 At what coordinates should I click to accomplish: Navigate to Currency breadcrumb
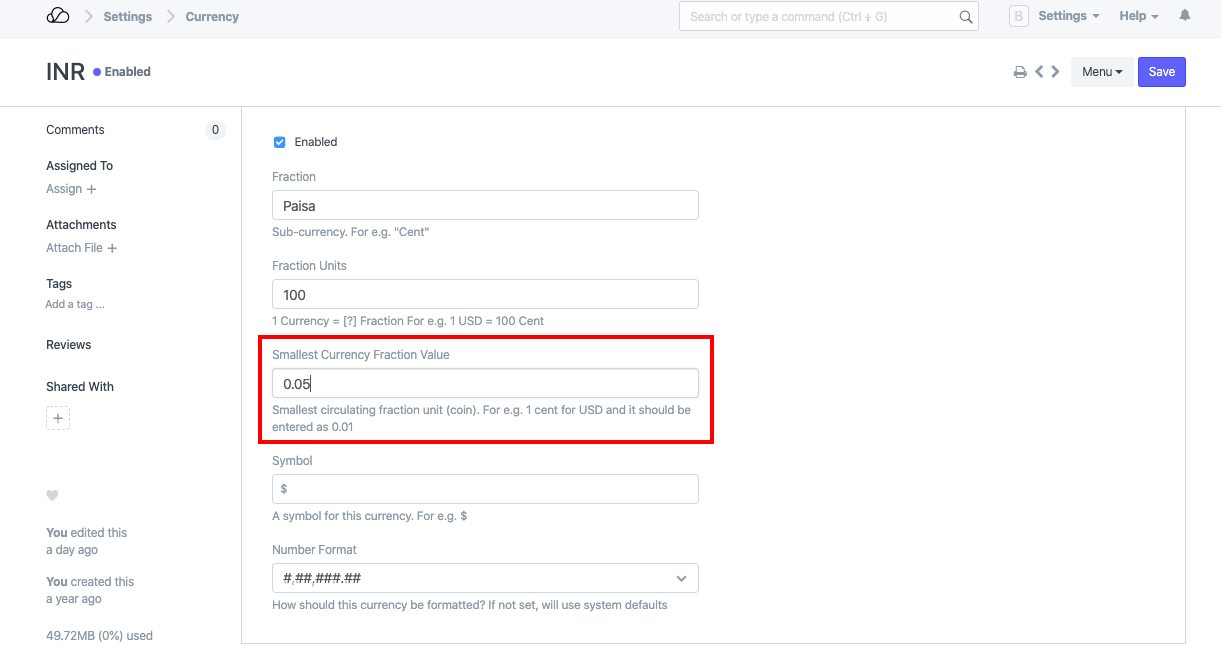click(x=212, y=17)
